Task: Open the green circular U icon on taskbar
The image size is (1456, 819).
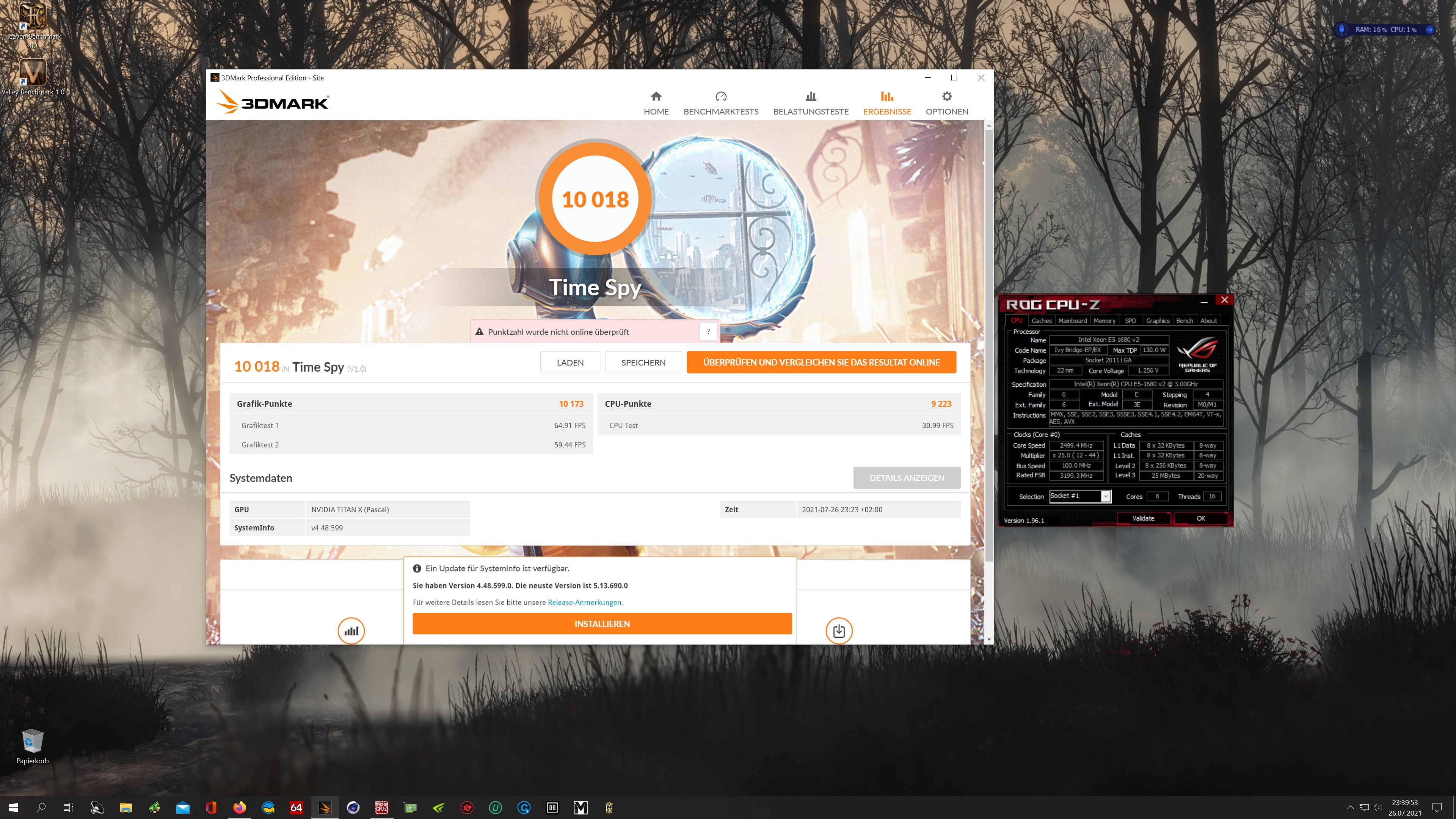Action: click(495, 807)
